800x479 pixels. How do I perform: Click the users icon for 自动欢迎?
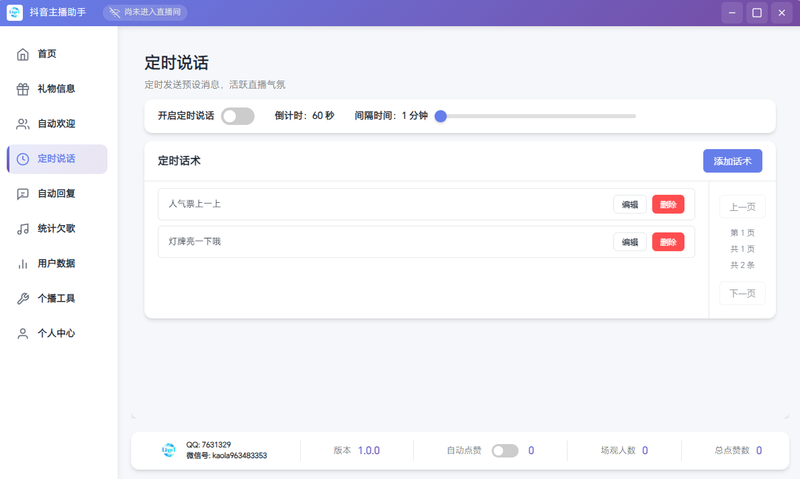point(23,124)
